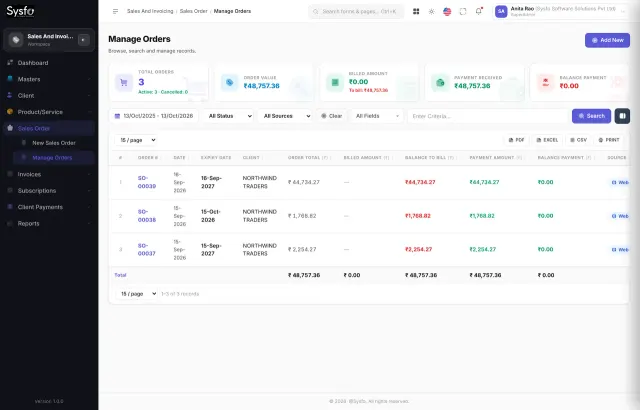
Task: Open the All Status dropdown
Action: 228,116
